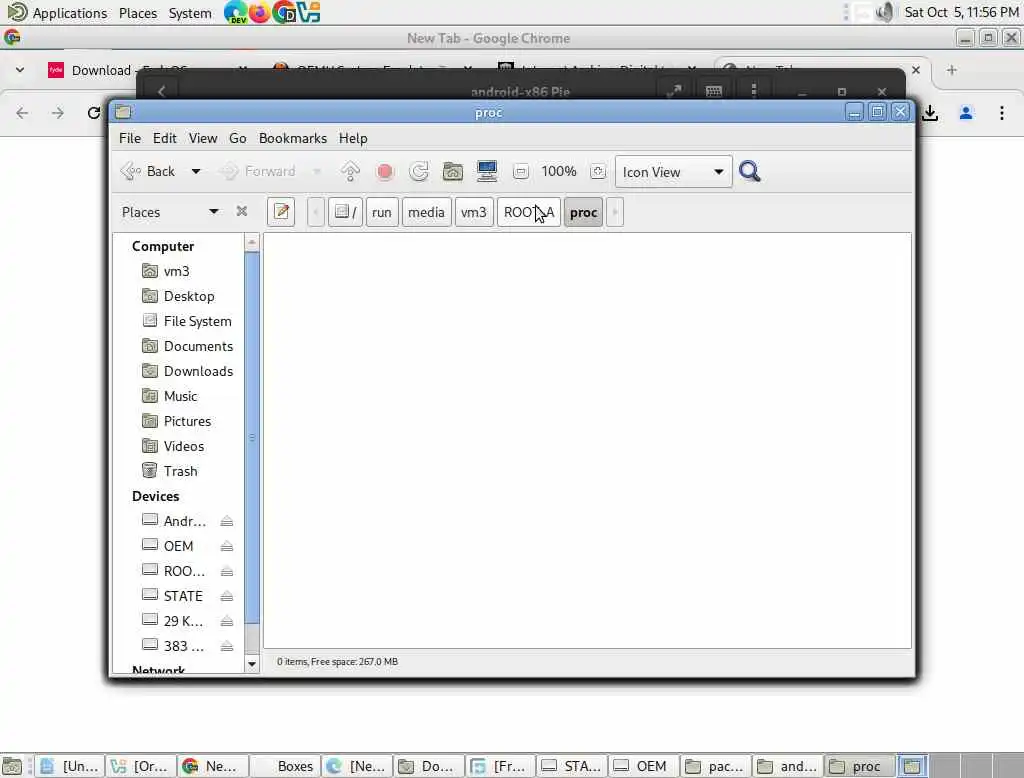Close the sidebar pane
Viewport: 1024px width, 778px height.
(x=242, y=211)
